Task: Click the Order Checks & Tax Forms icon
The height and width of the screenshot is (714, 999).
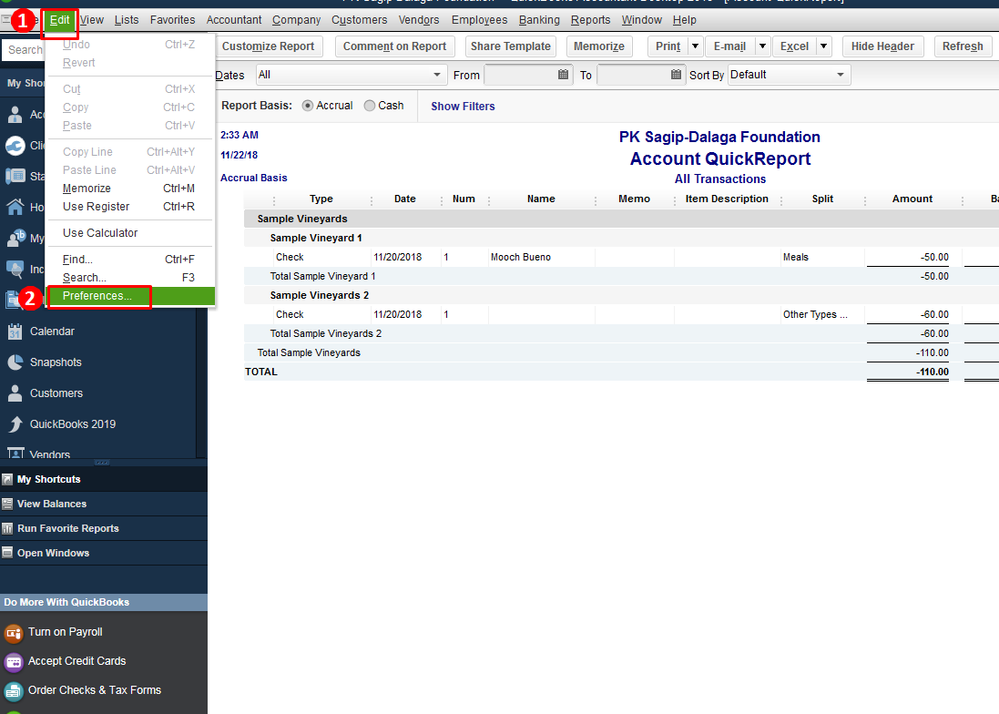Action: tap(13, 691)
